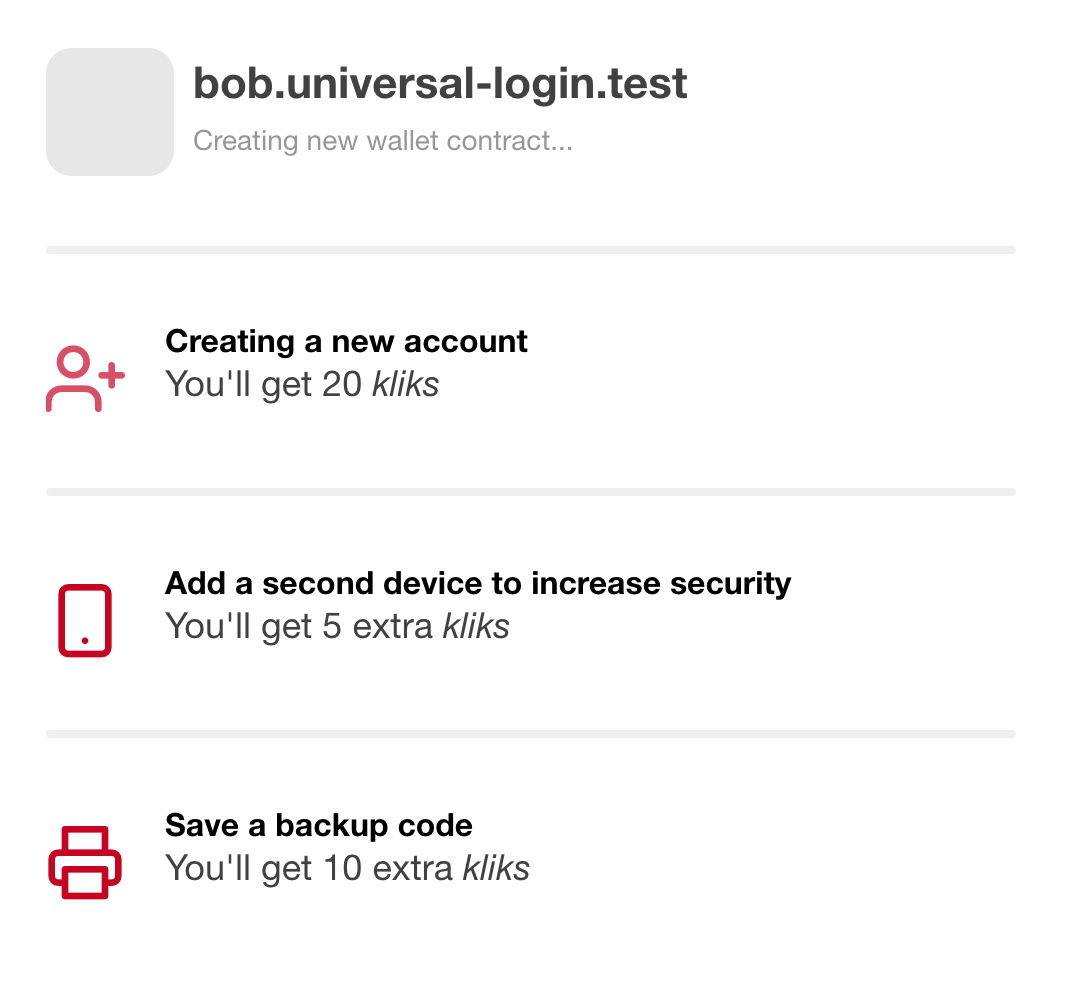Click the dot on the phone icon
This screenshot has height=988, width=1074.
(85, 641)
